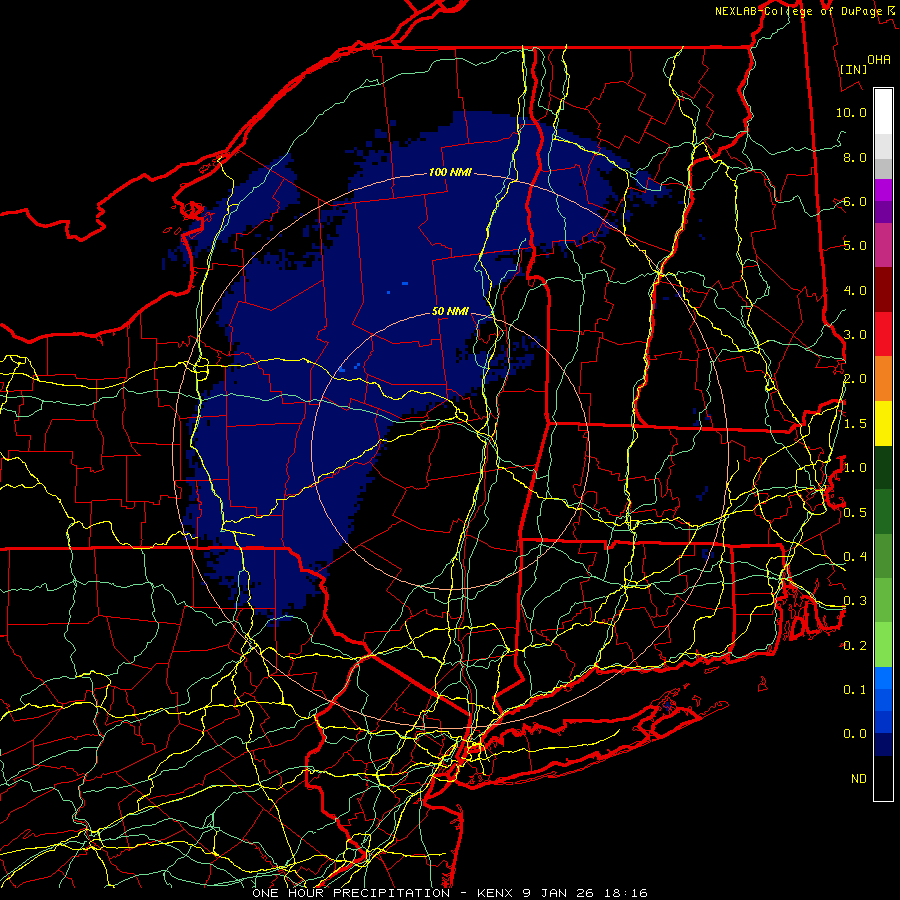
Task: Select the white color swatch at legend top
Action: (883, 112)
